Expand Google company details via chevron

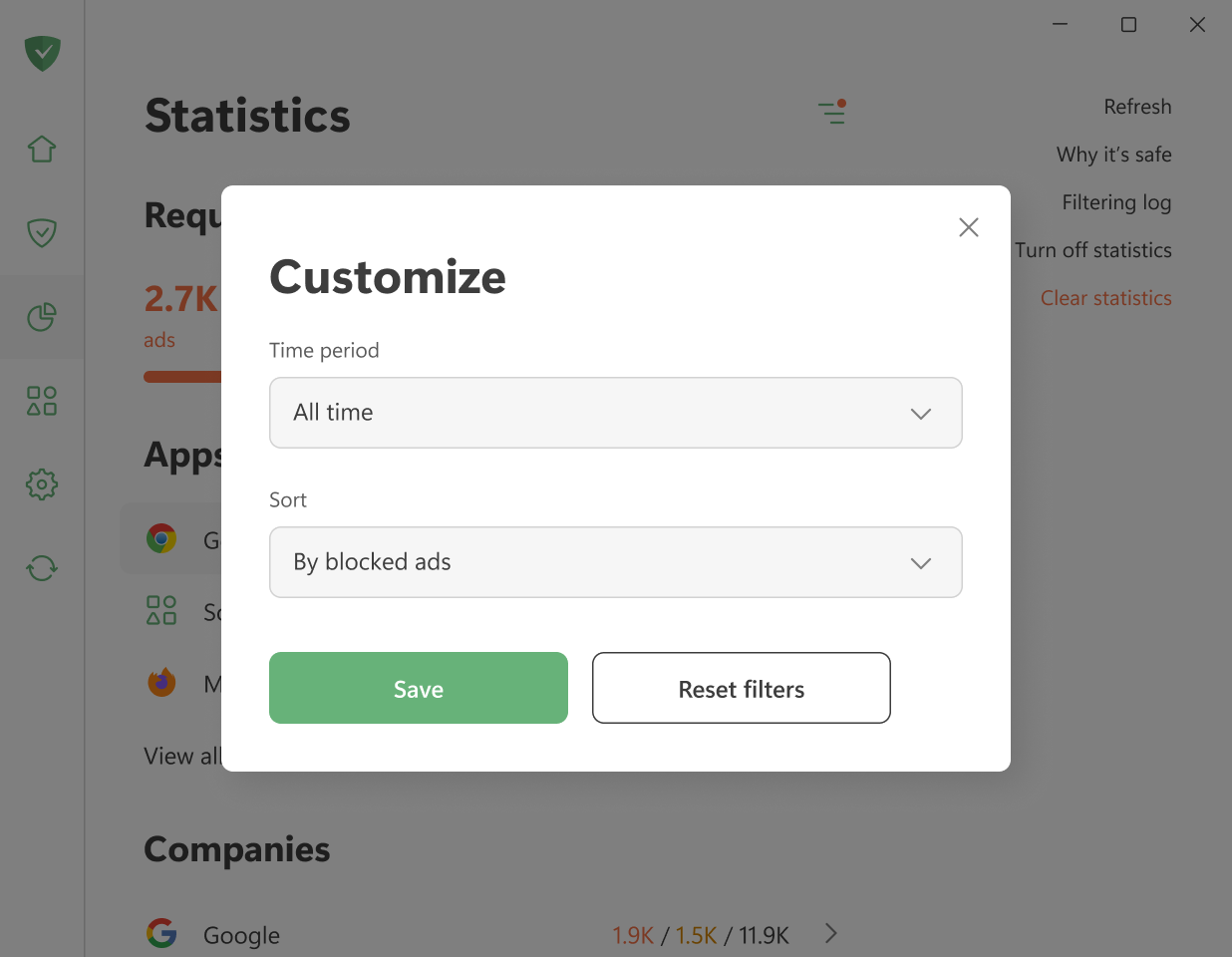click(x=830, y=933)
